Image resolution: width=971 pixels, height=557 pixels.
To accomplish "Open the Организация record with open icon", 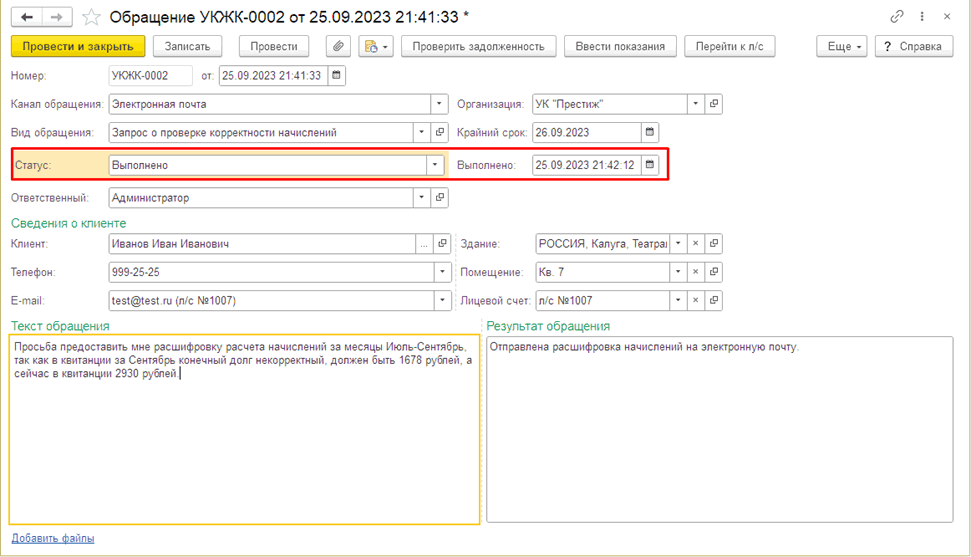I will 714,104.
